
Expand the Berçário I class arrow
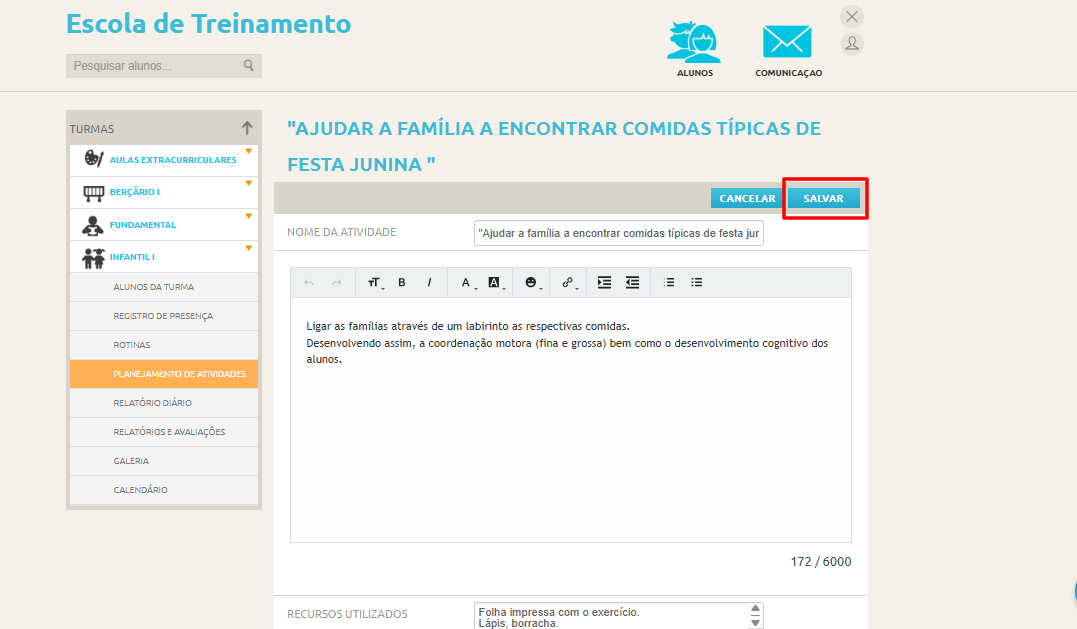pyautogui.click(x=248, y=183)
